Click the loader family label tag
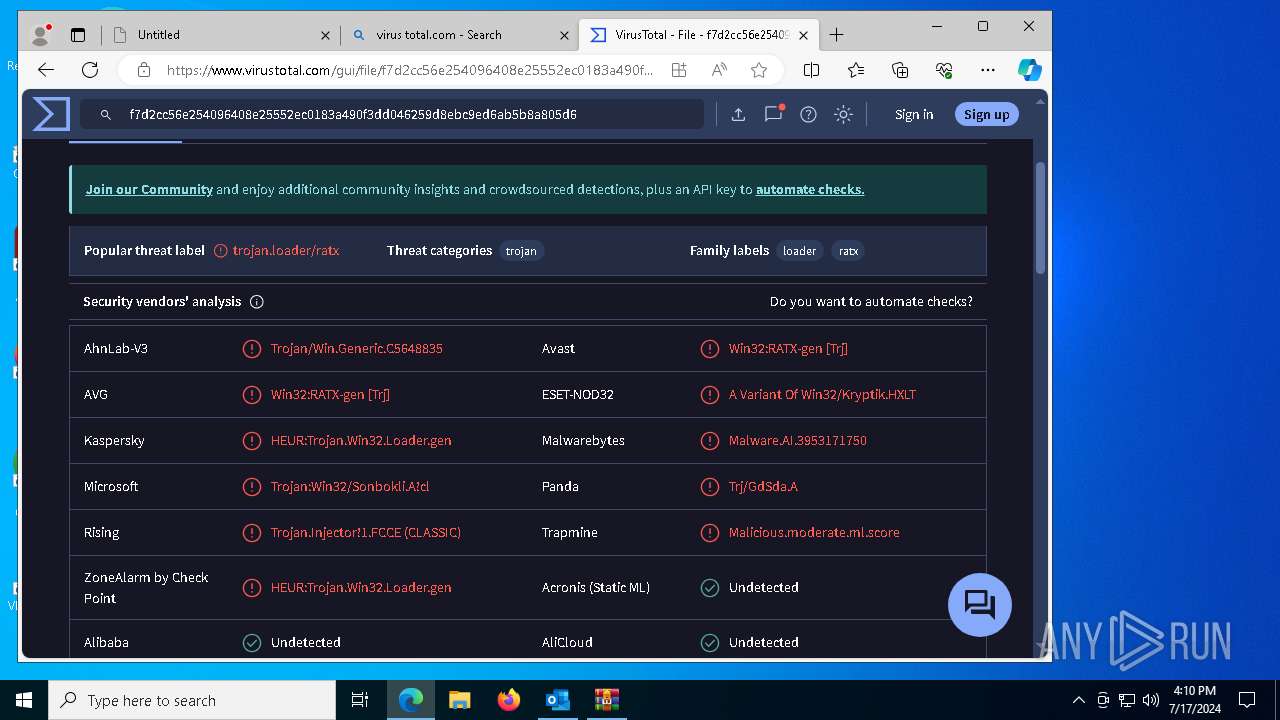This screenshot has height=720, width=1280. [x=799, y=251]
